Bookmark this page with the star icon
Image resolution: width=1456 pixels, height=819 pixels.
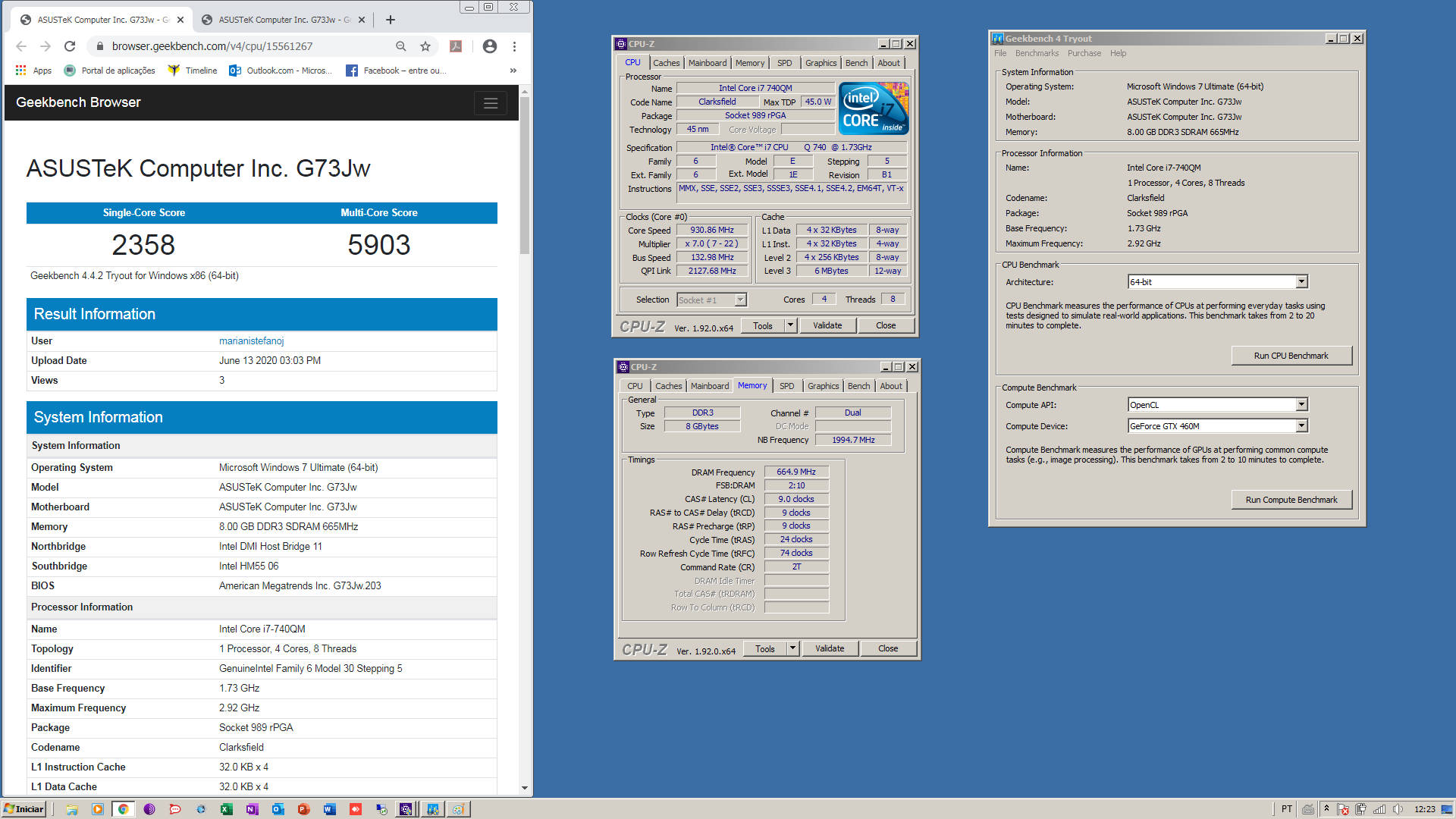click(x=425, y=46)
